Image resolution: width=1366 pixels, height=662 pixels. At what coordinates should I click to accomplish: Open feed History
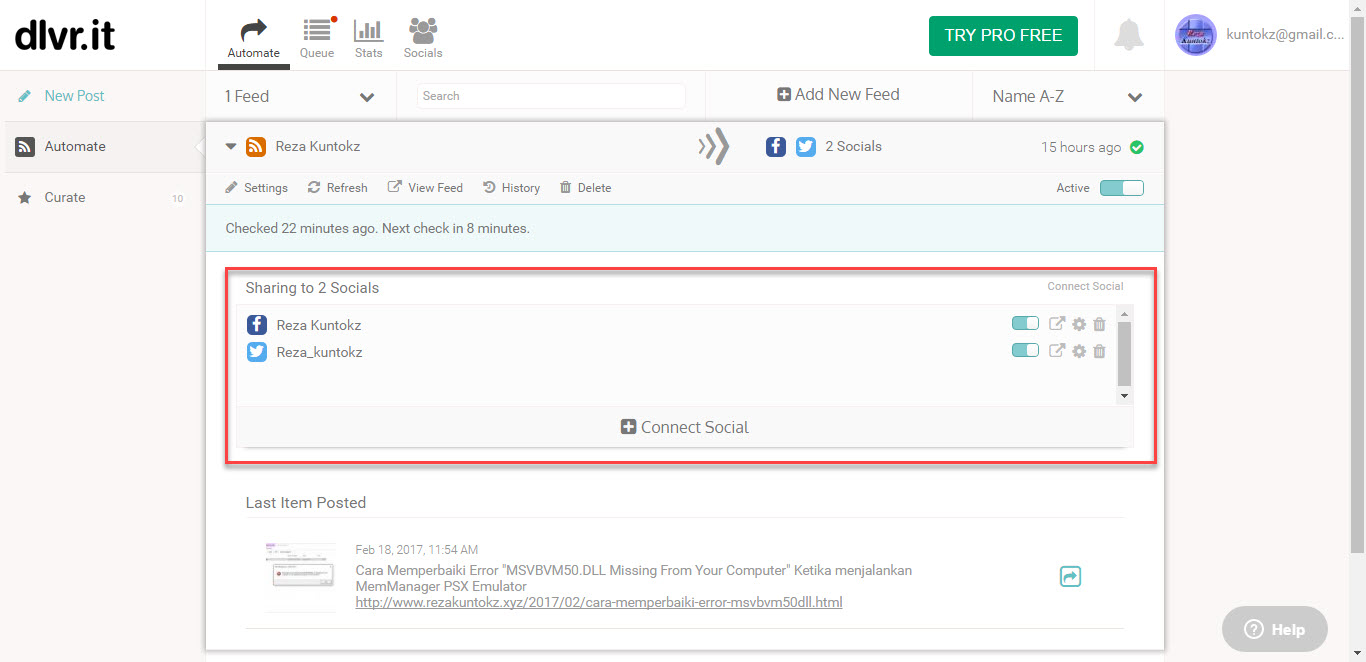point(511,188)
